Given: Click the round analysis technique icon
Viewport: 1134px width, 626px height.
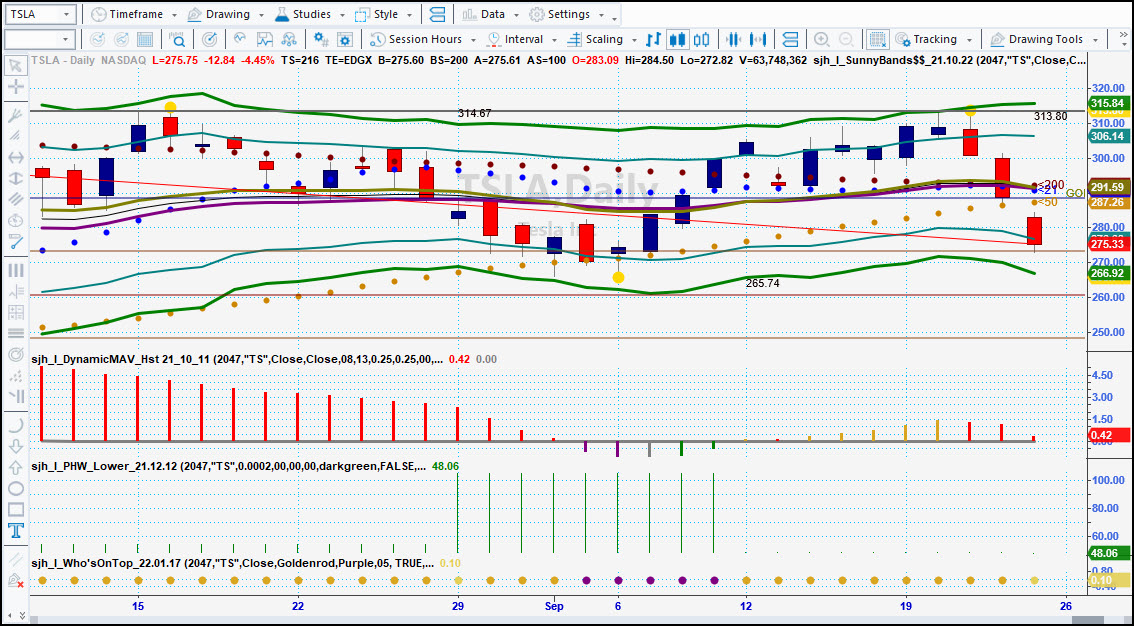Looking at the screenshot, I should (240, 39).
